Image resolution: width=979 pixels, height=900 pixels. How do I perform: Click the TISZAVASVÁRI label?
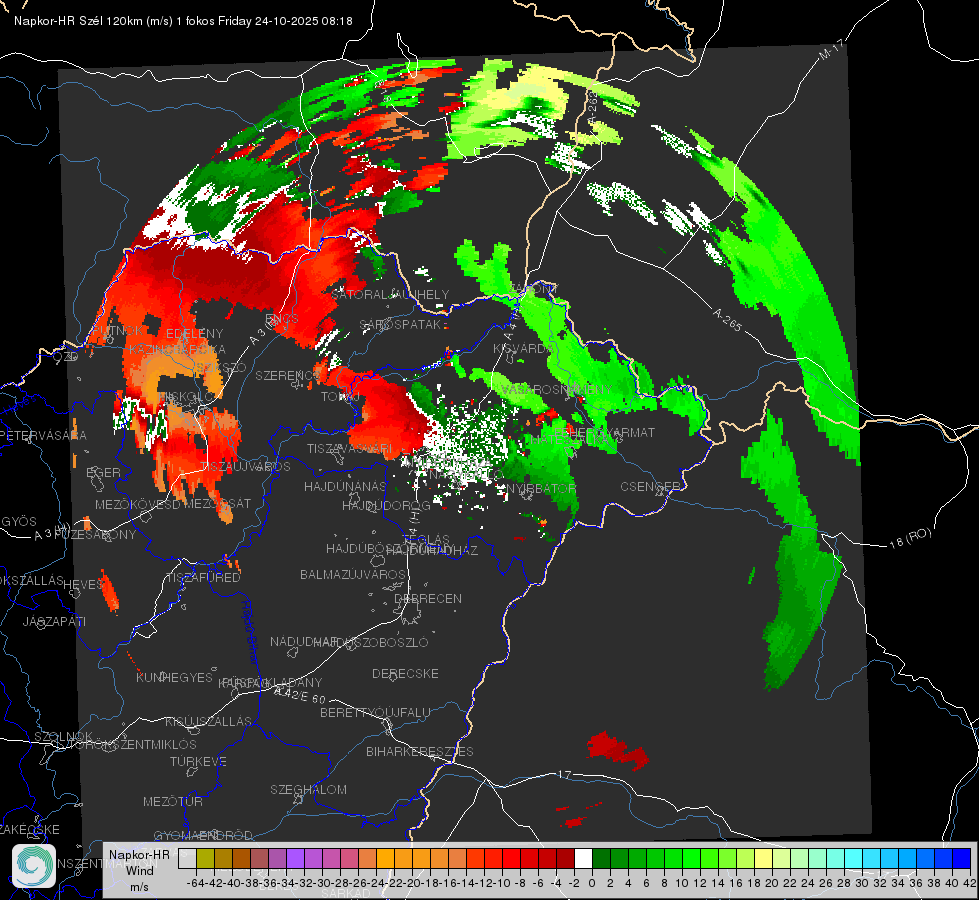tap(350, 448)
